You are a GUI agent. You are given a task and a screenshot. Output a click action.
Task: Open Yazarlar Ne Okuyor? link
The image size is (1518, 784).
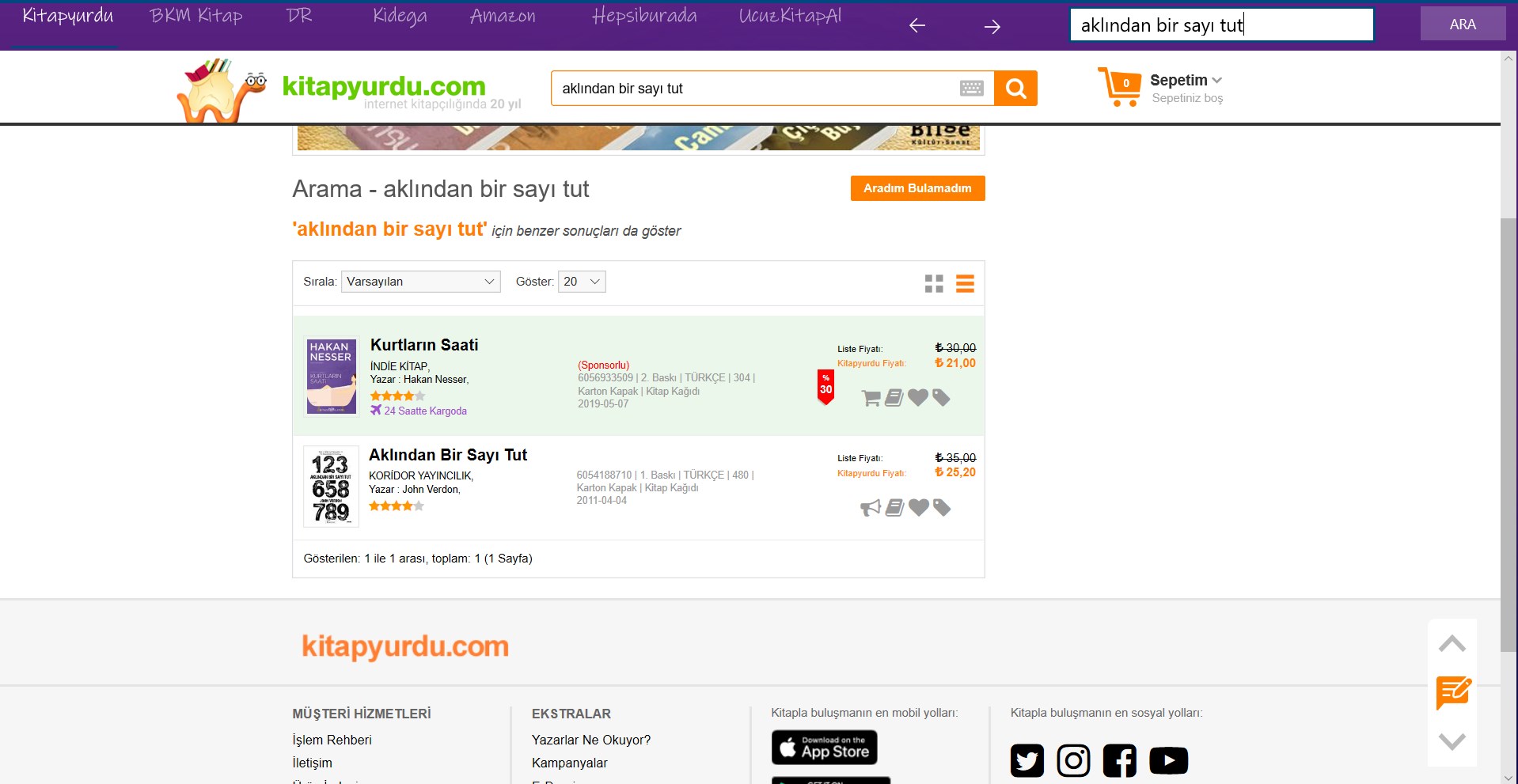pos(591,740)
